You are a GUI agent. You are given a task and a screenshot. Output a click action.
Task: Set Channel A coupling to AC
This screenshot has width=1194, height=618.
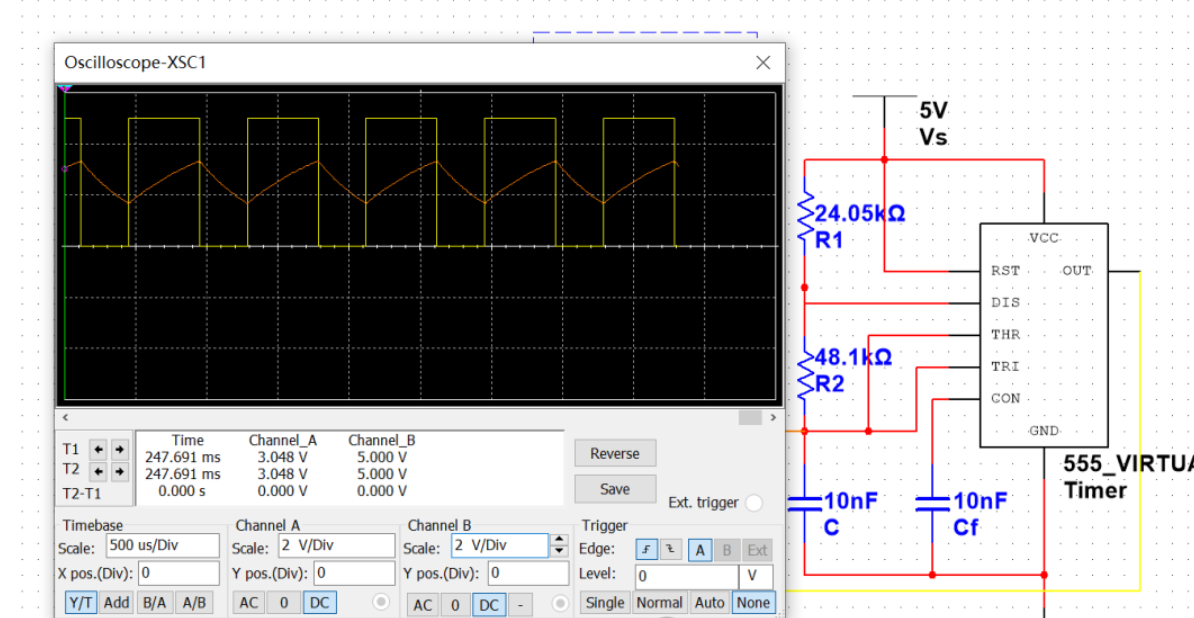[249, 603]
